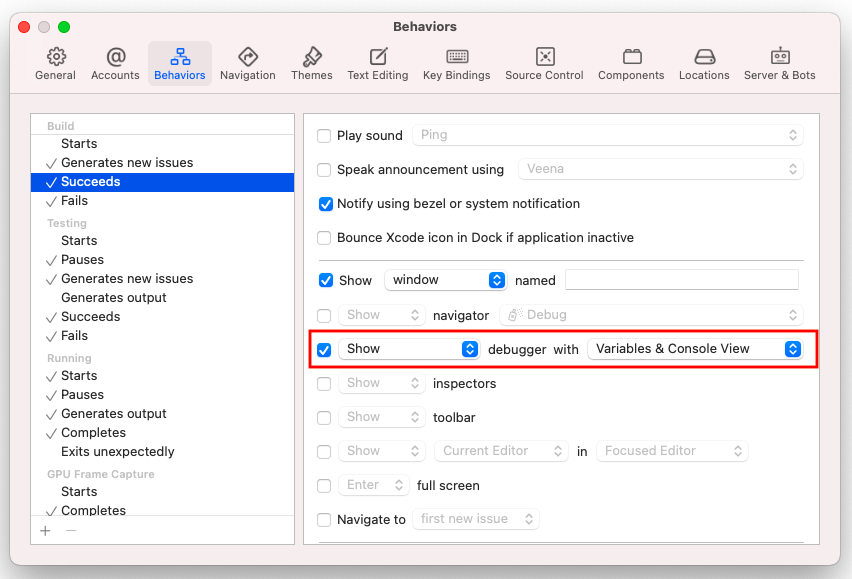Click the named window text field
The image size is (852, 579).
point(681,280)
